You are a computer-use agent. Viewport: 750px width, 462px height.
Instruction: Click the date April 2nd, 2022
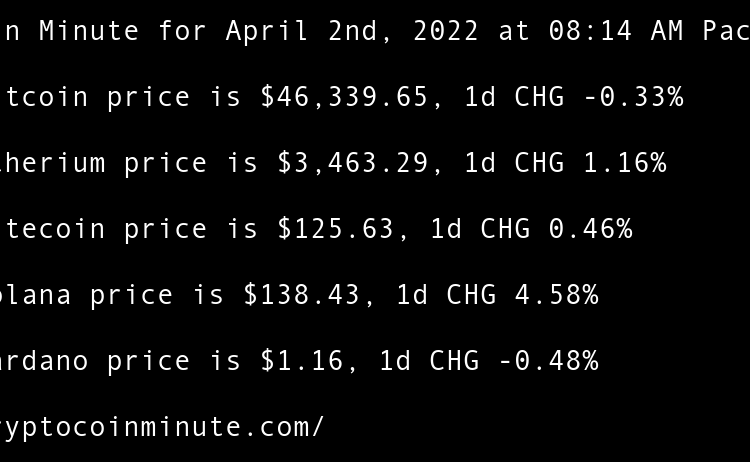click(354, 31)
